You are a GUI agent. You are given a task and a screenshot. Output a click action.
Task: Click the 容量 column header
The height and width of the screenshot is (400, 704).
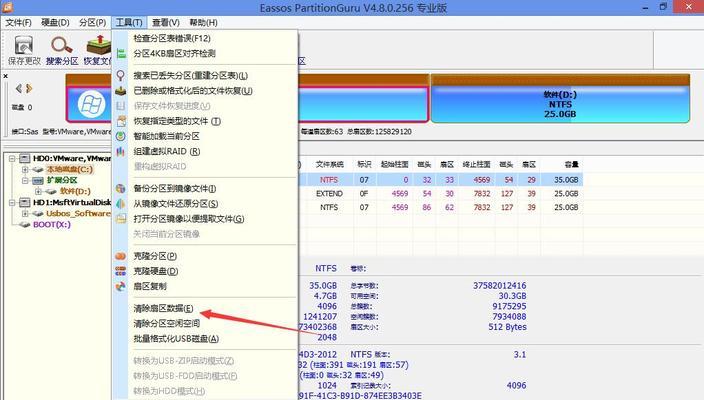coord(571,165)
